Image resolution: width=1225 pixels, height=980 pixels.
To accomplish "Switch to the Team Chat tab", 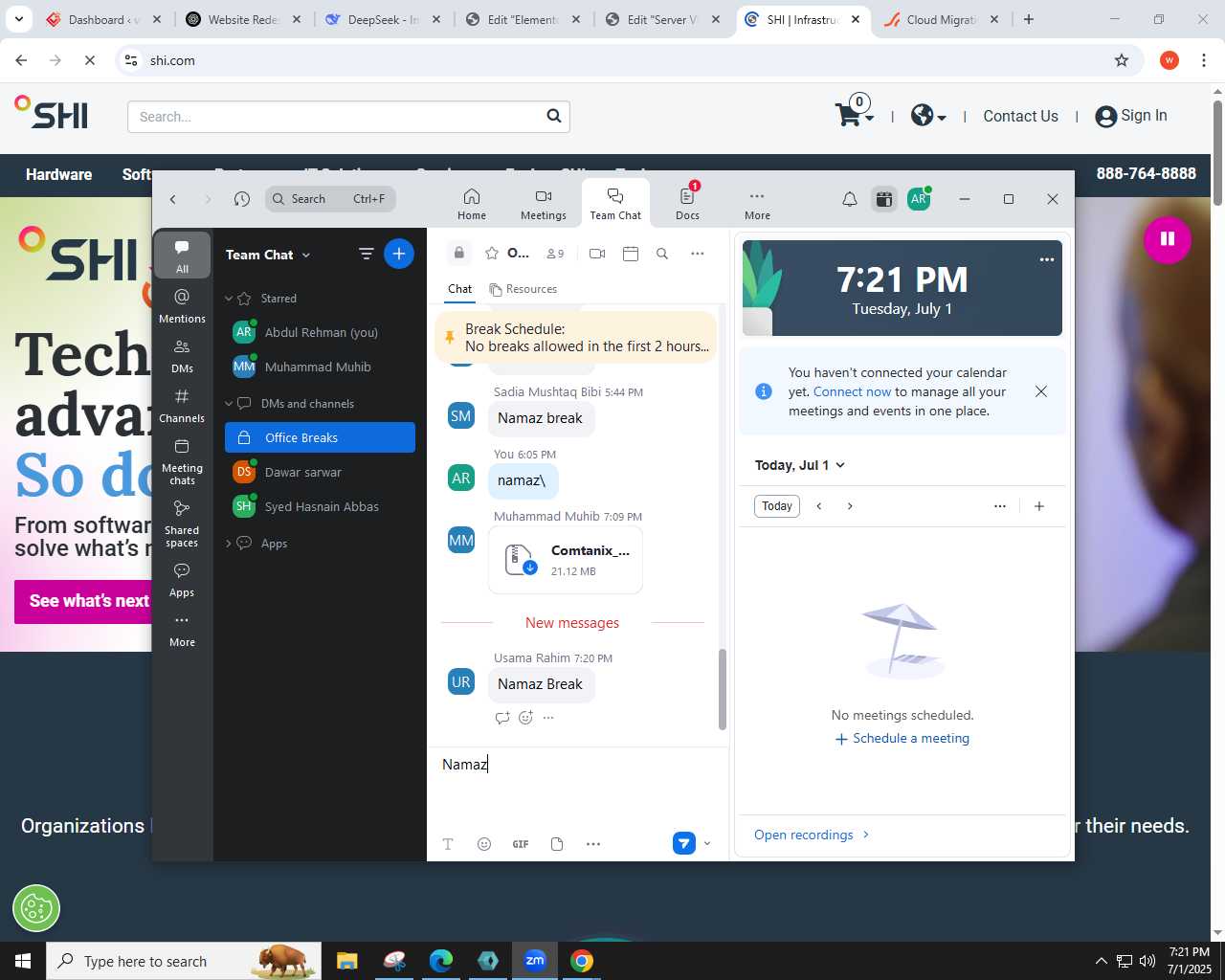I will 615,204.
